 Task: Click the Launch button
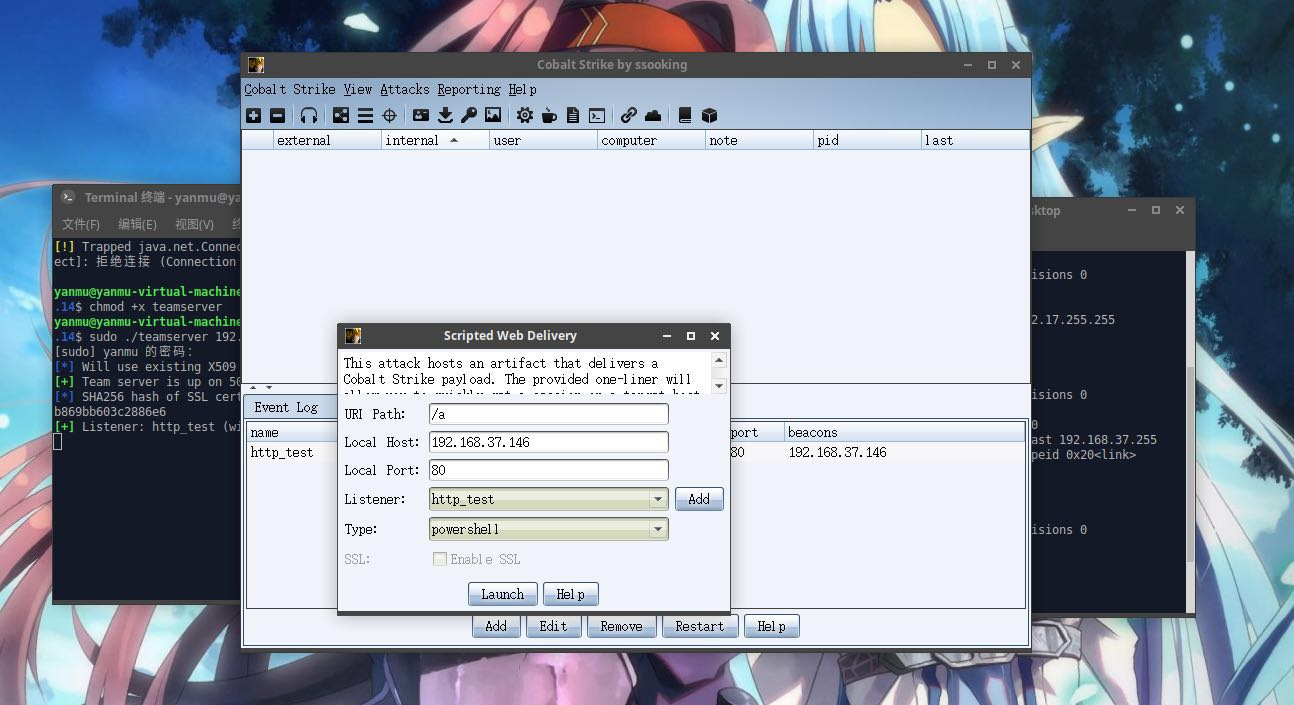point(502,594)
